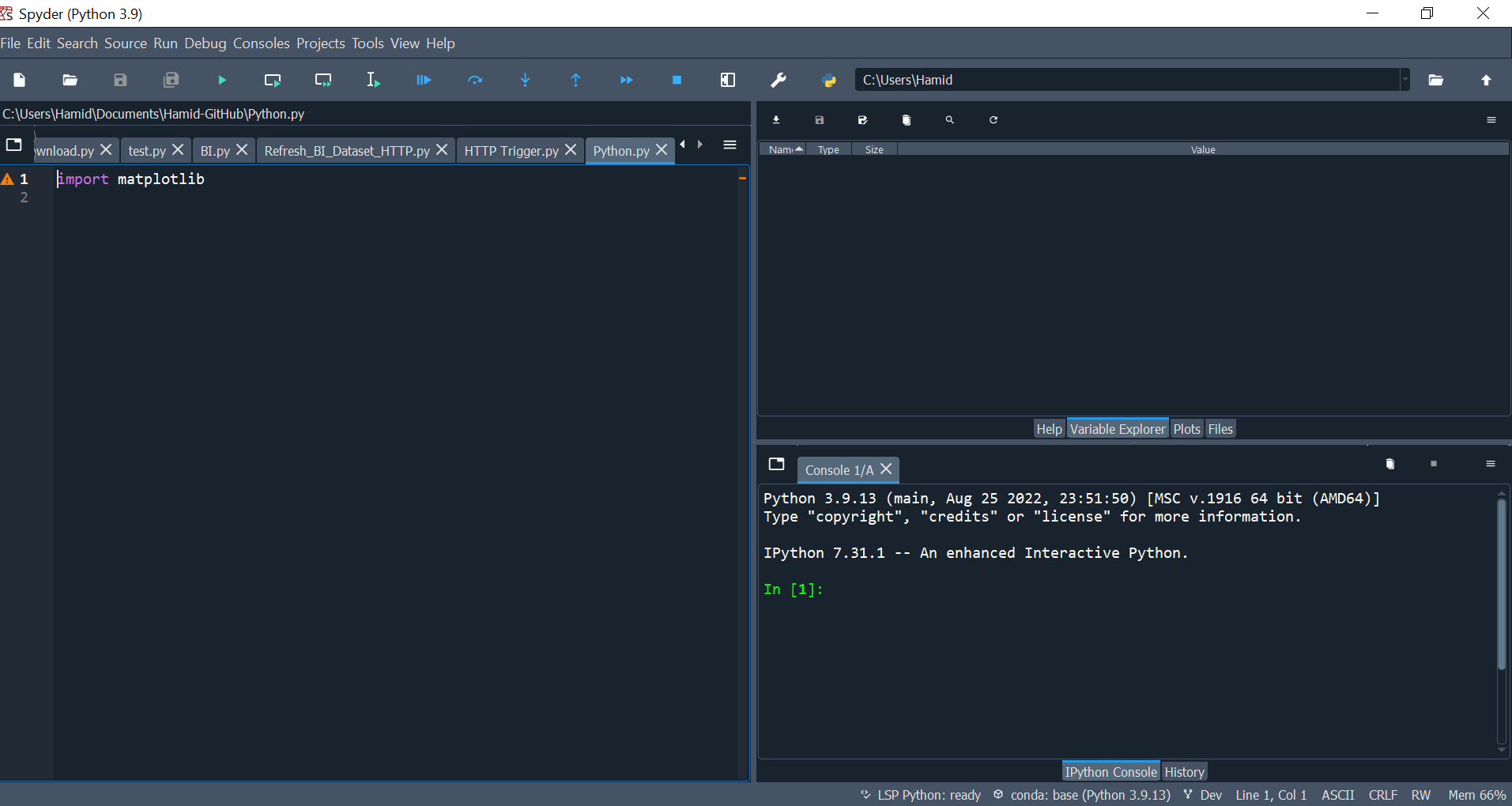Step into function debug icon

526,80
